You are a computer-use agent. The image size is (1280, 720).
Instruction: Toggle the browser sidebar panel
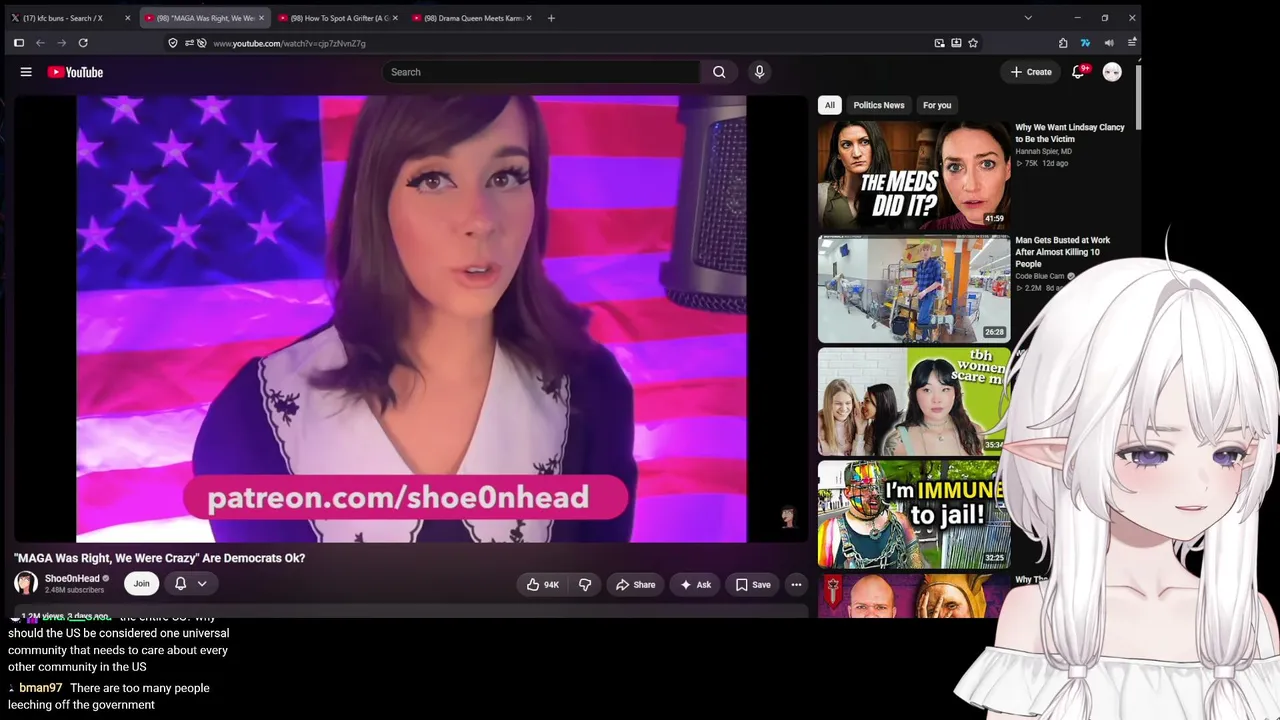(x=18, y=43)
